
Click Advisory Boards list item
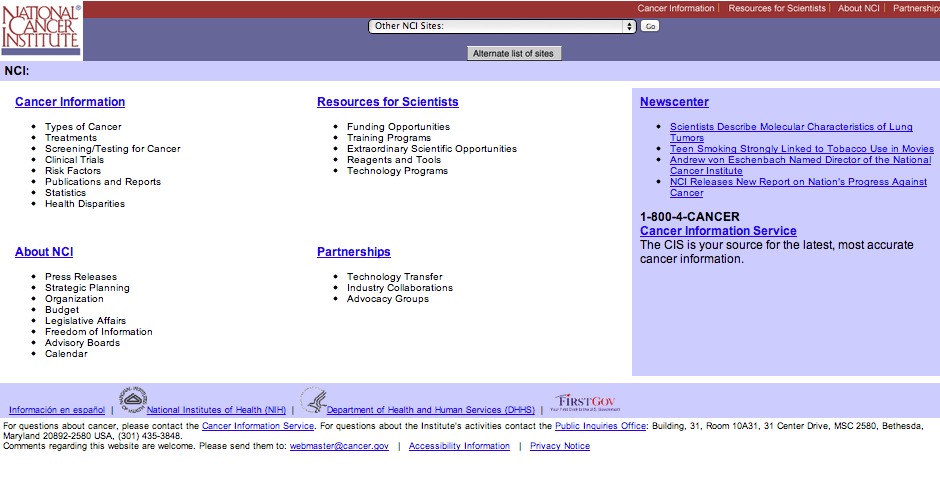83,343
